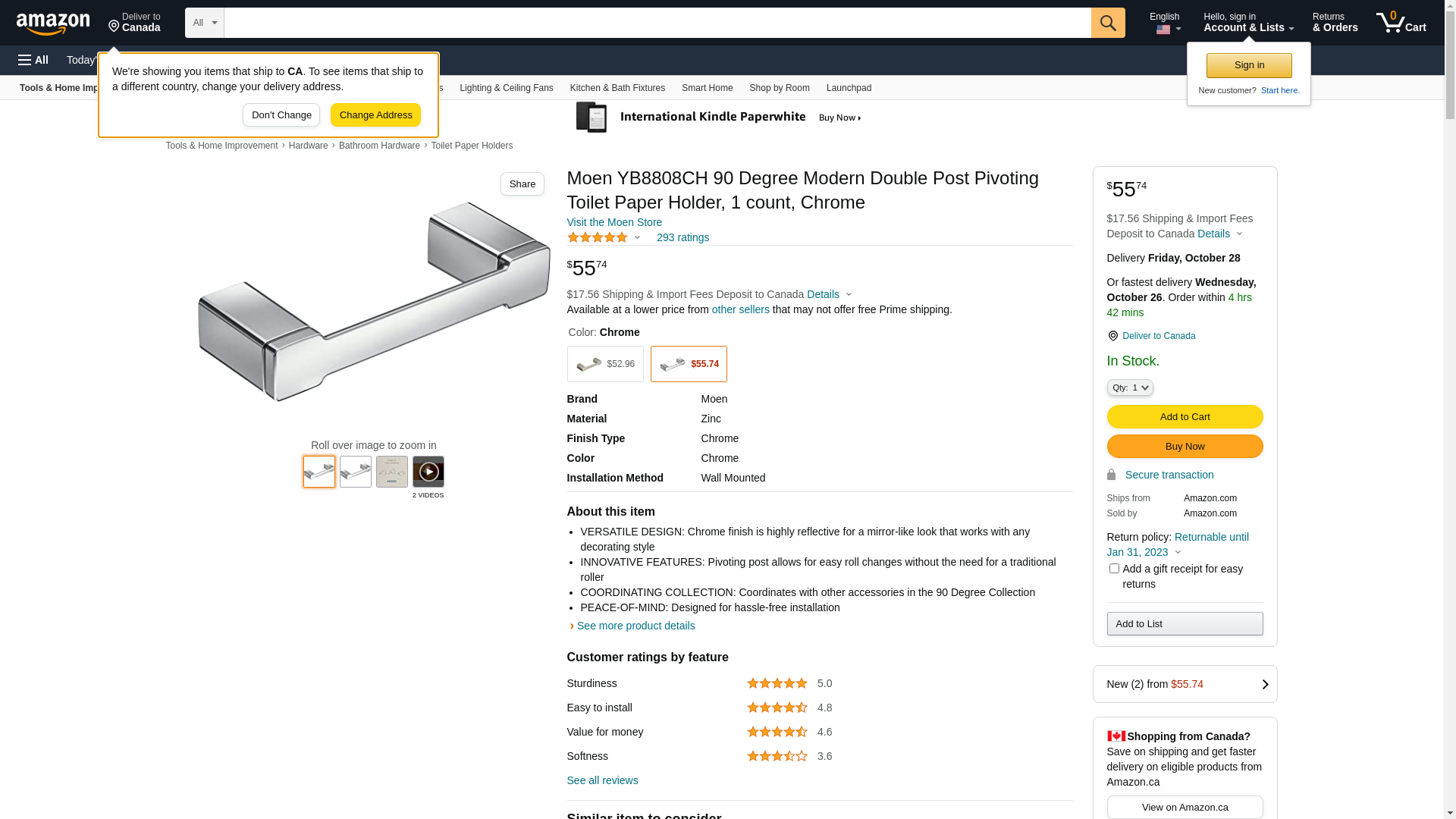Image resolution: width=1456 pixels, height=819 pixels.
Task: Select the $52.96 color option
Action: click(x=605, y=364)
